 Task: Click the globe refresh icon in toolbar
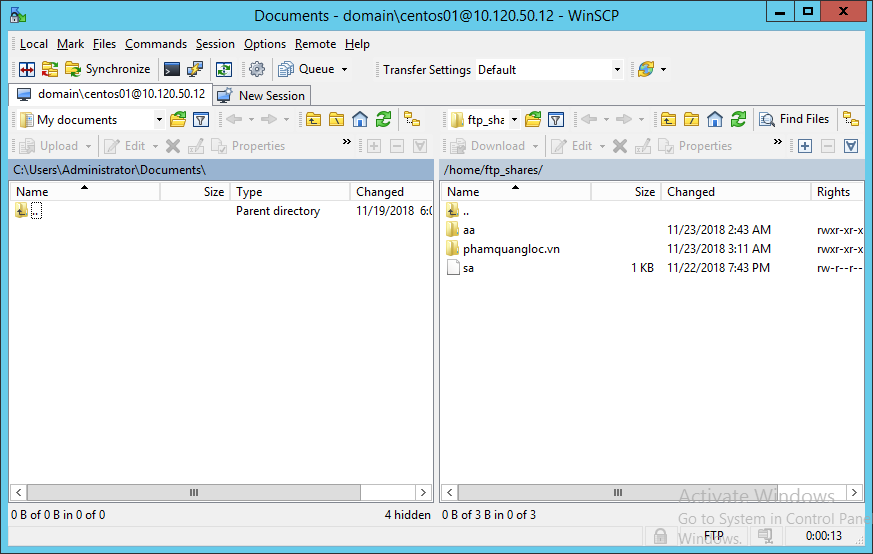click(646, 70)
